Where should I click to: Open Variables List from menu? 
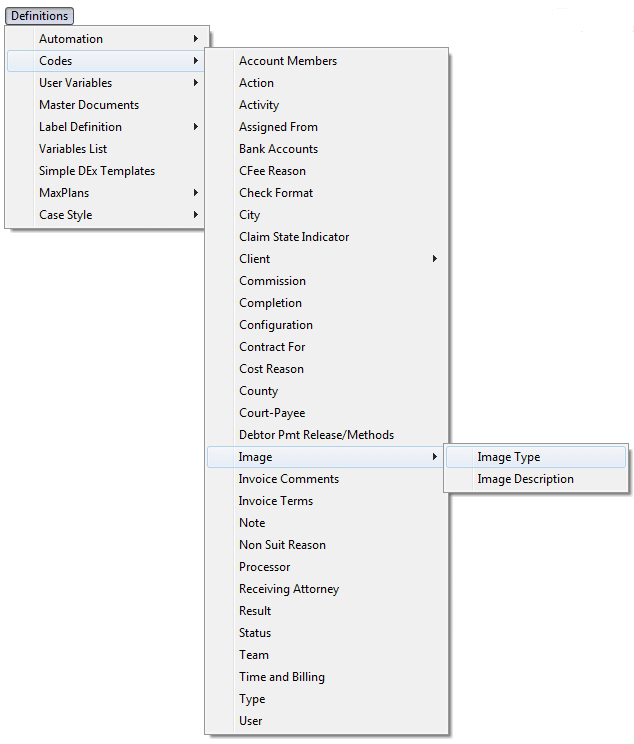tap(73, 149)
